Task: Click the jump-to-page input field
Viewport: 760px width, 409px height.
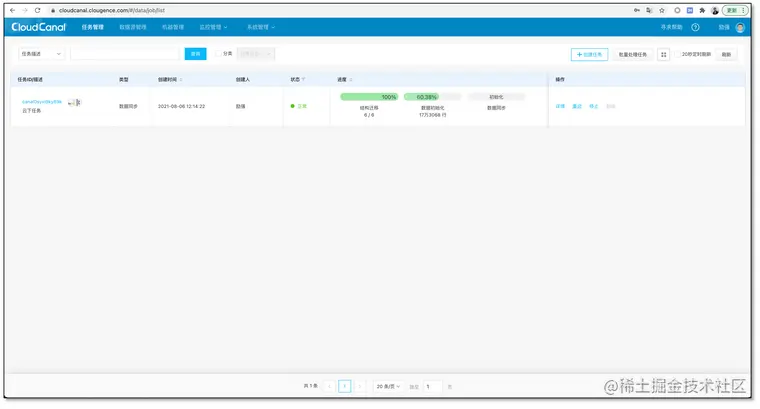Action: (x=432, y=387)
